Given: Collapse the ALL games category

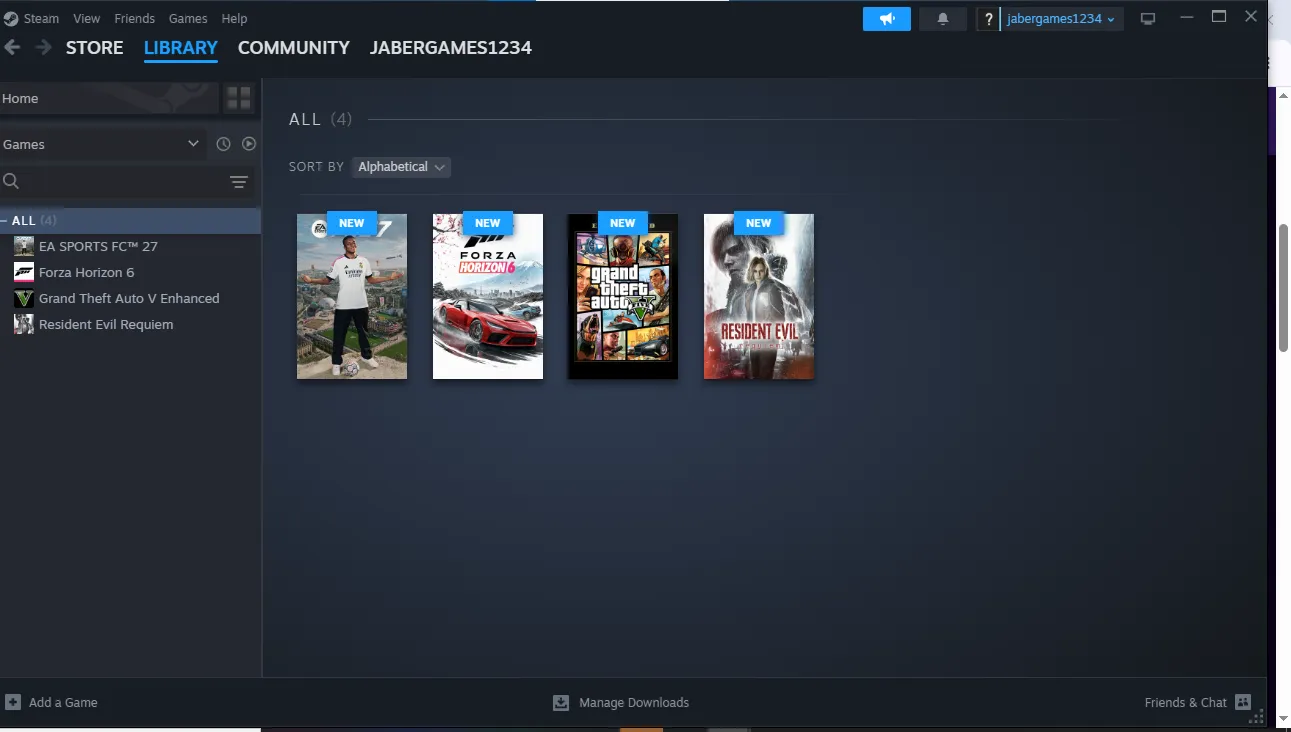Looking at the screenshot, I should 5,220.
